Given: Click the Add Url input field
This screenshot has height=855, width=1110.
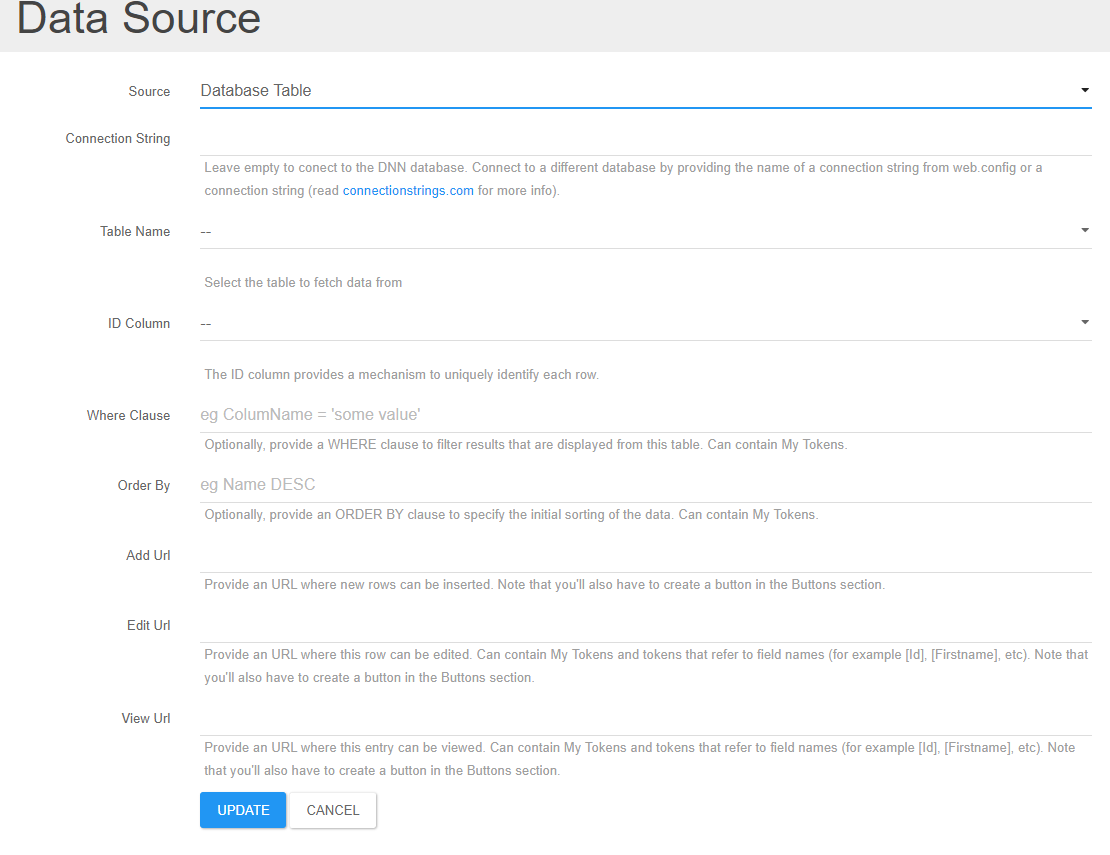Looking at the screenshot, I should [x=646, y=556].
